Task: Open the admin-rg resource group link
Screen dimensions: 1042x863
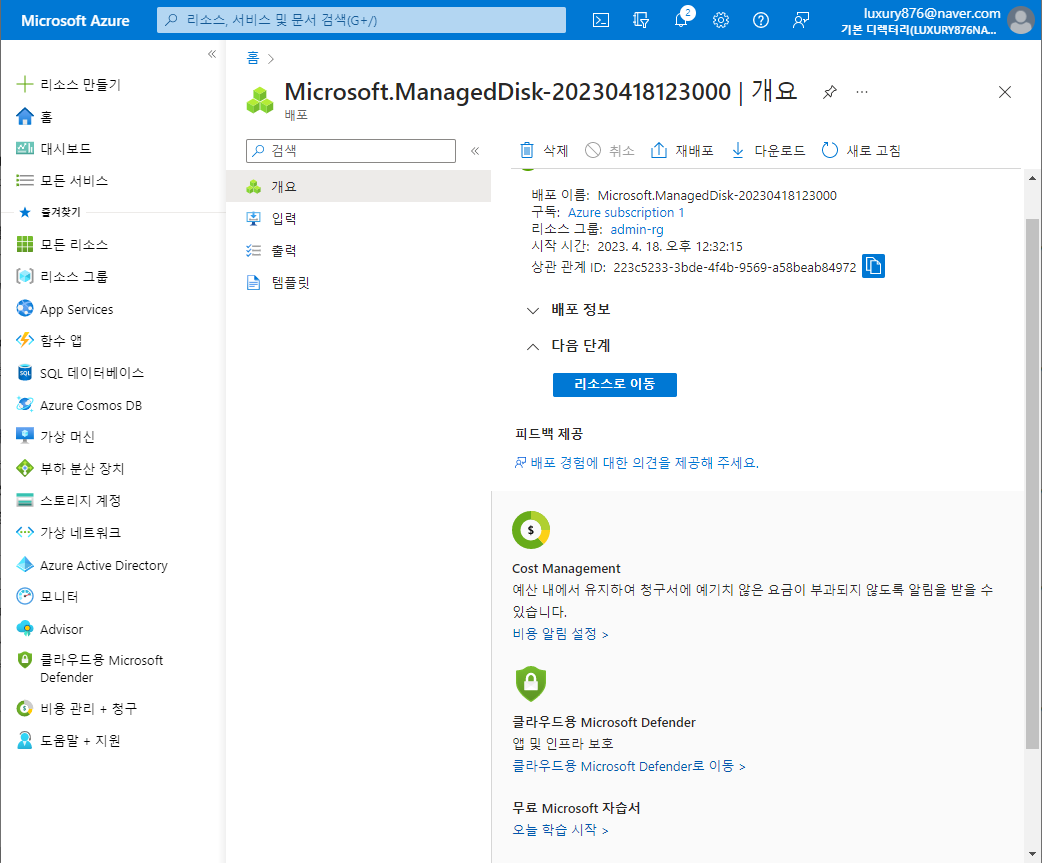Action: click(x=637, y=229)
